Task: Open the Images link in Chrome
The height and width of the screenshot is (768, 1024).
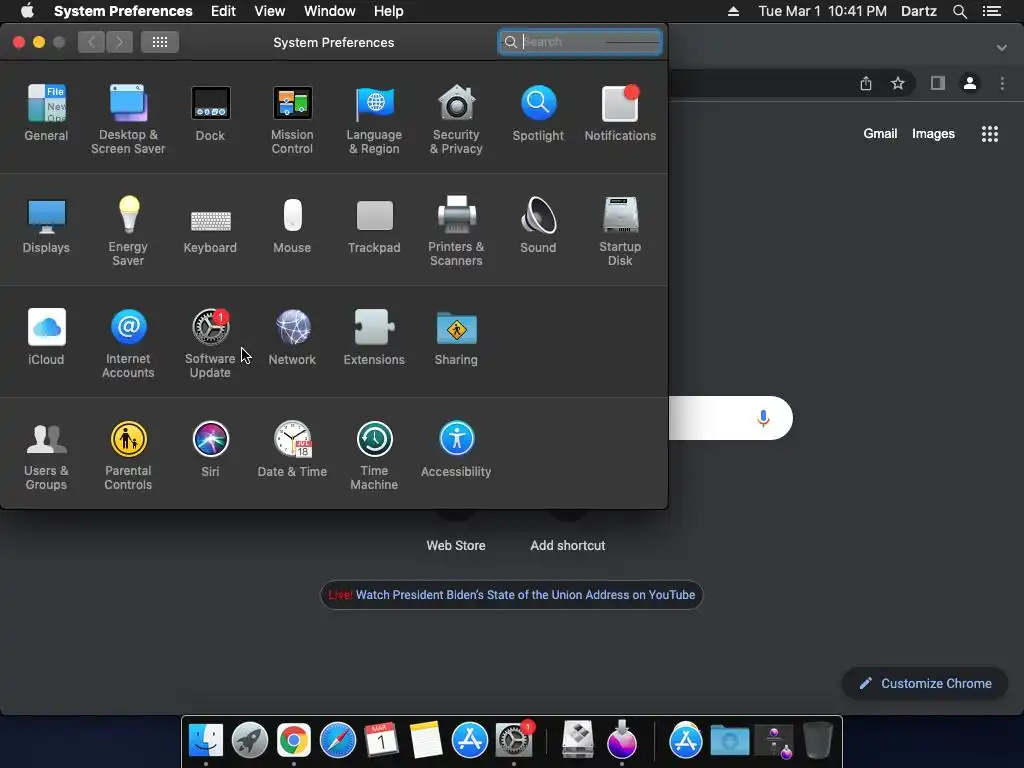Action: (x=933, y=133)
